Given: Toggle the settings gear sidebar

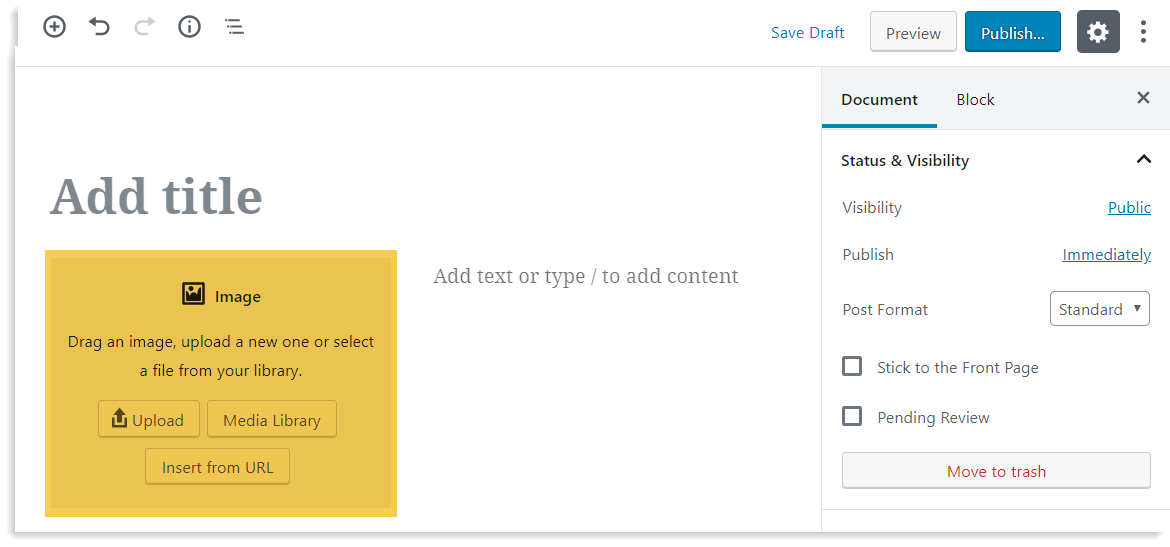Looking at the screenshot, I should (x=1097, y=32).
